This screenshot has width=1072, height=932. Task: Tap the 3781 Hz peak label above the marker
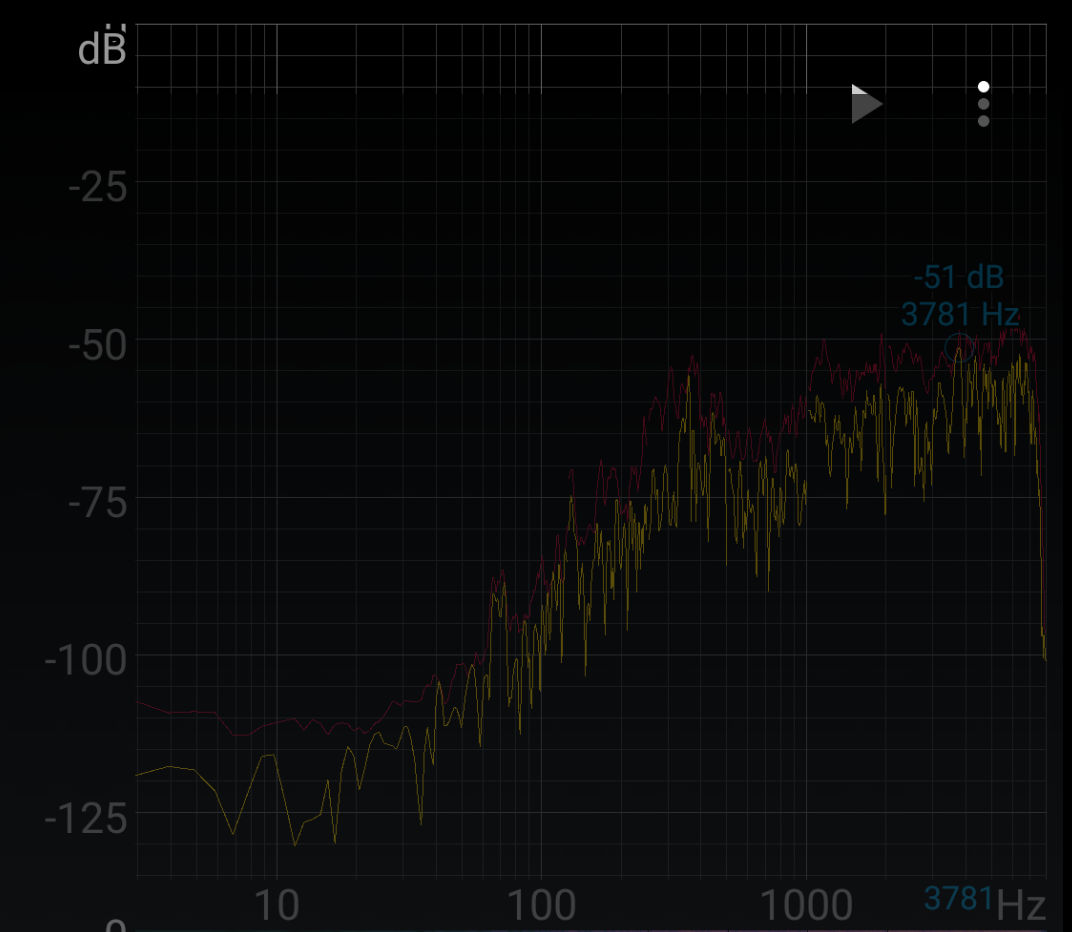[x=959, y=314]
